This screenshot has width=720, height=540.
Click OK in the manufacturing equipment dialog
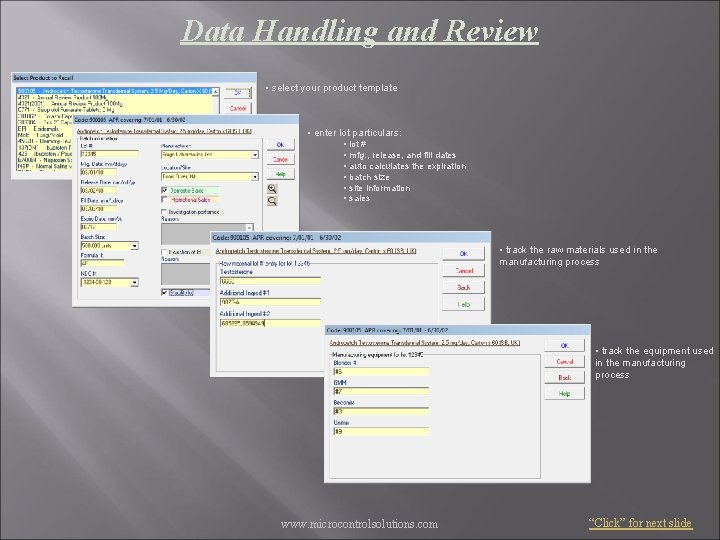click(565, 346)
